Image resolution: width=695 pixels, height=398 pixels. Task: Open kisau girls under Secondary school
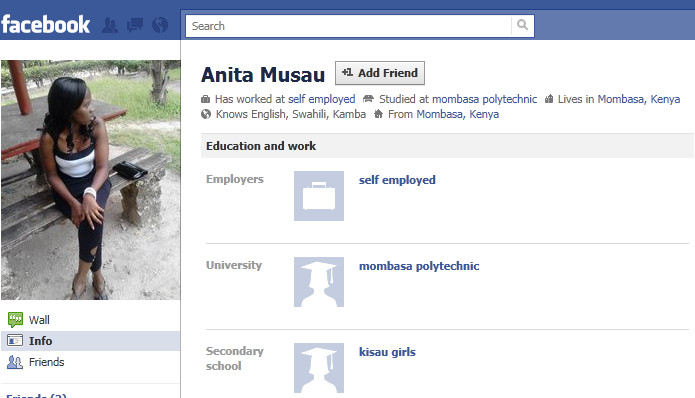pos(387,352)
